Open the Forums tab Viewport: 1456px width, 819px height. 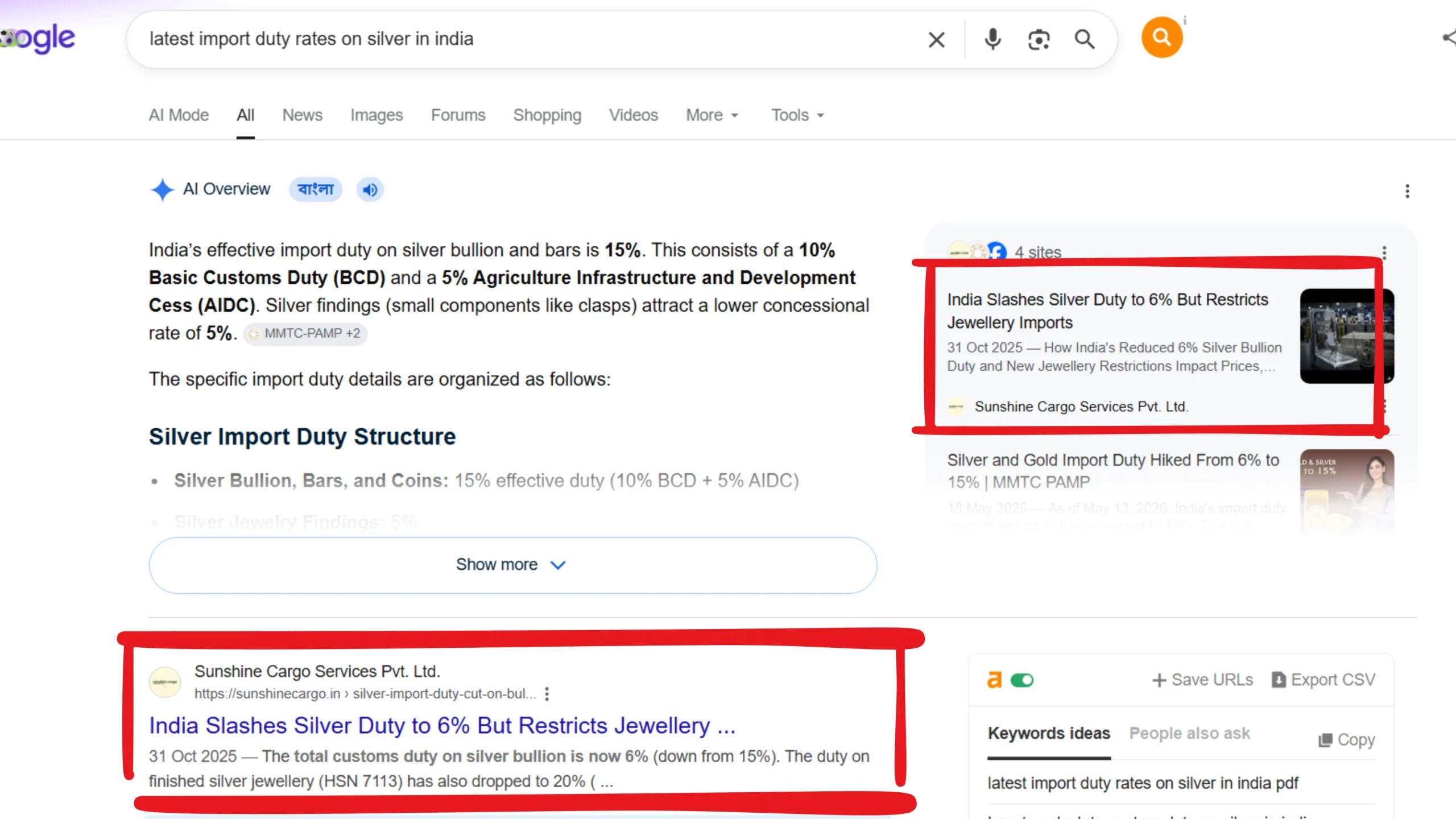pyautogui.click(x=458, y=115)
